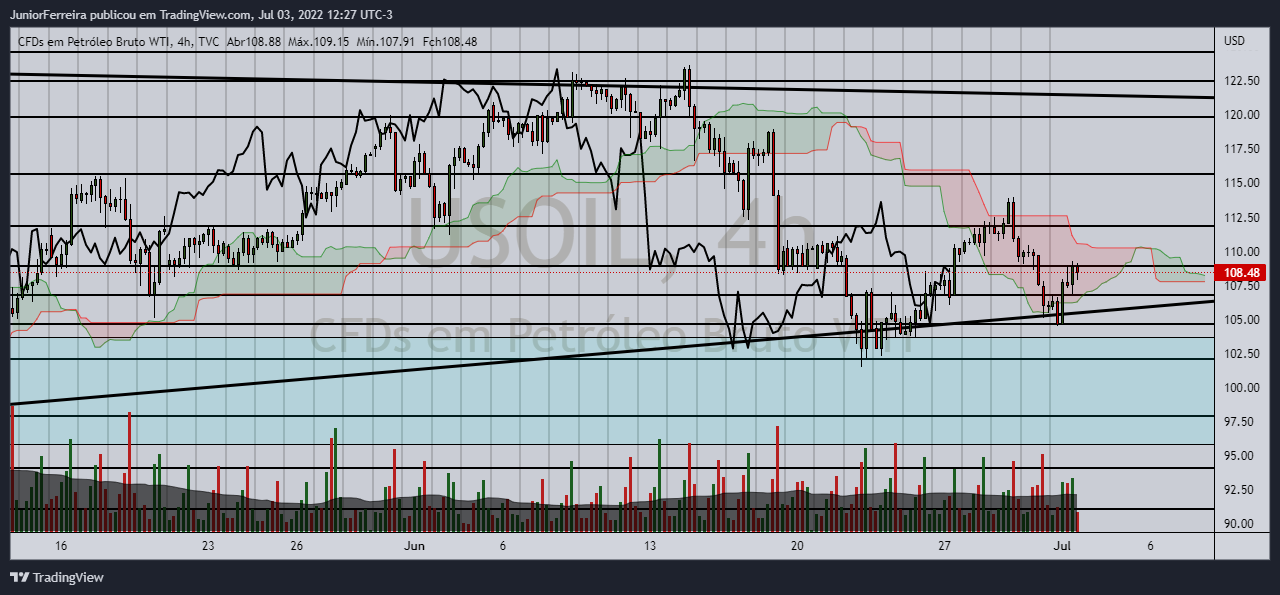Click the 92.50 price axis label
1280x595 pixels.
point(1241,489)
